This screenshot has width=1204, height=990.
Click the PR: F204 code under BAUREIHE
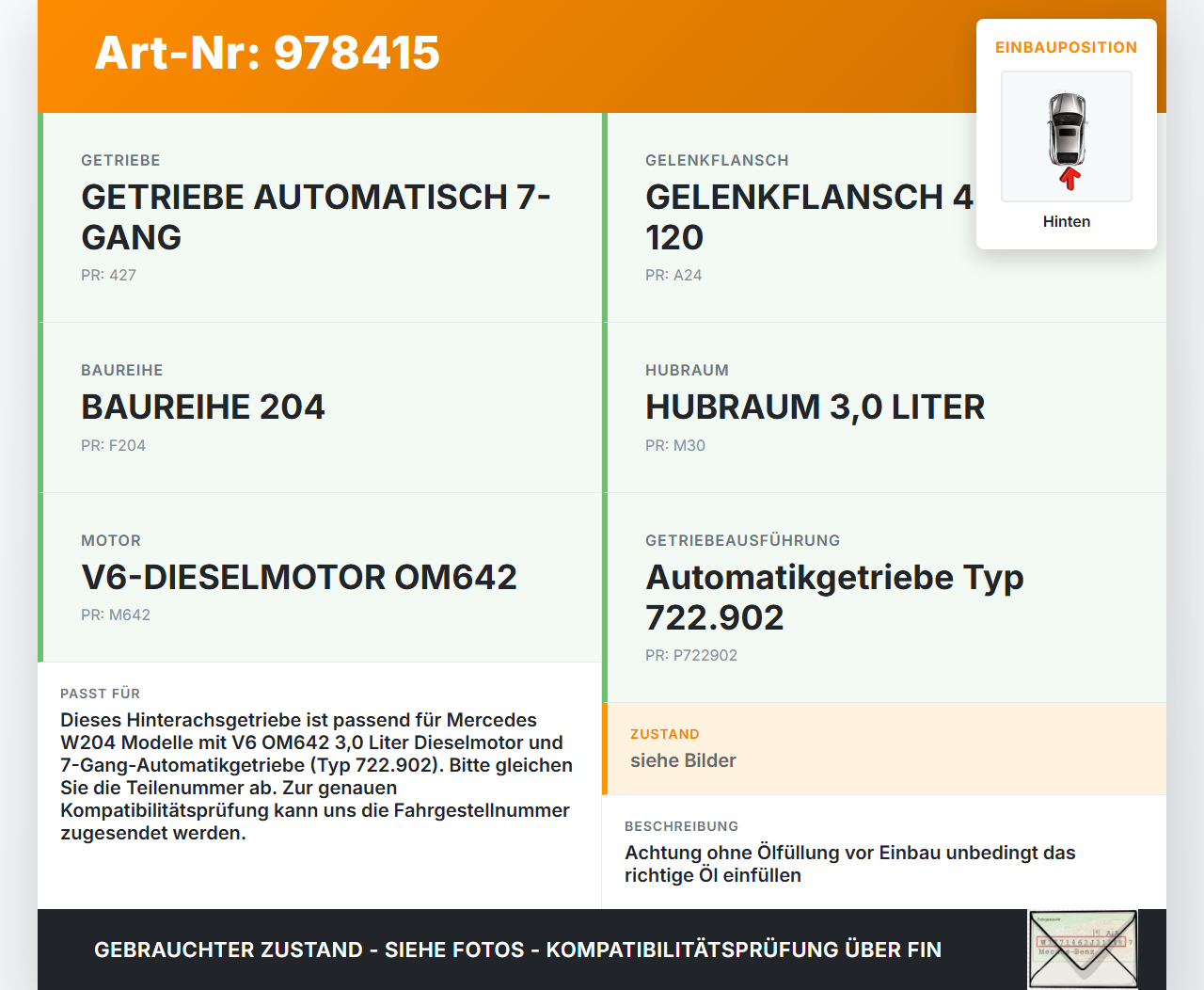coord(114,445)
